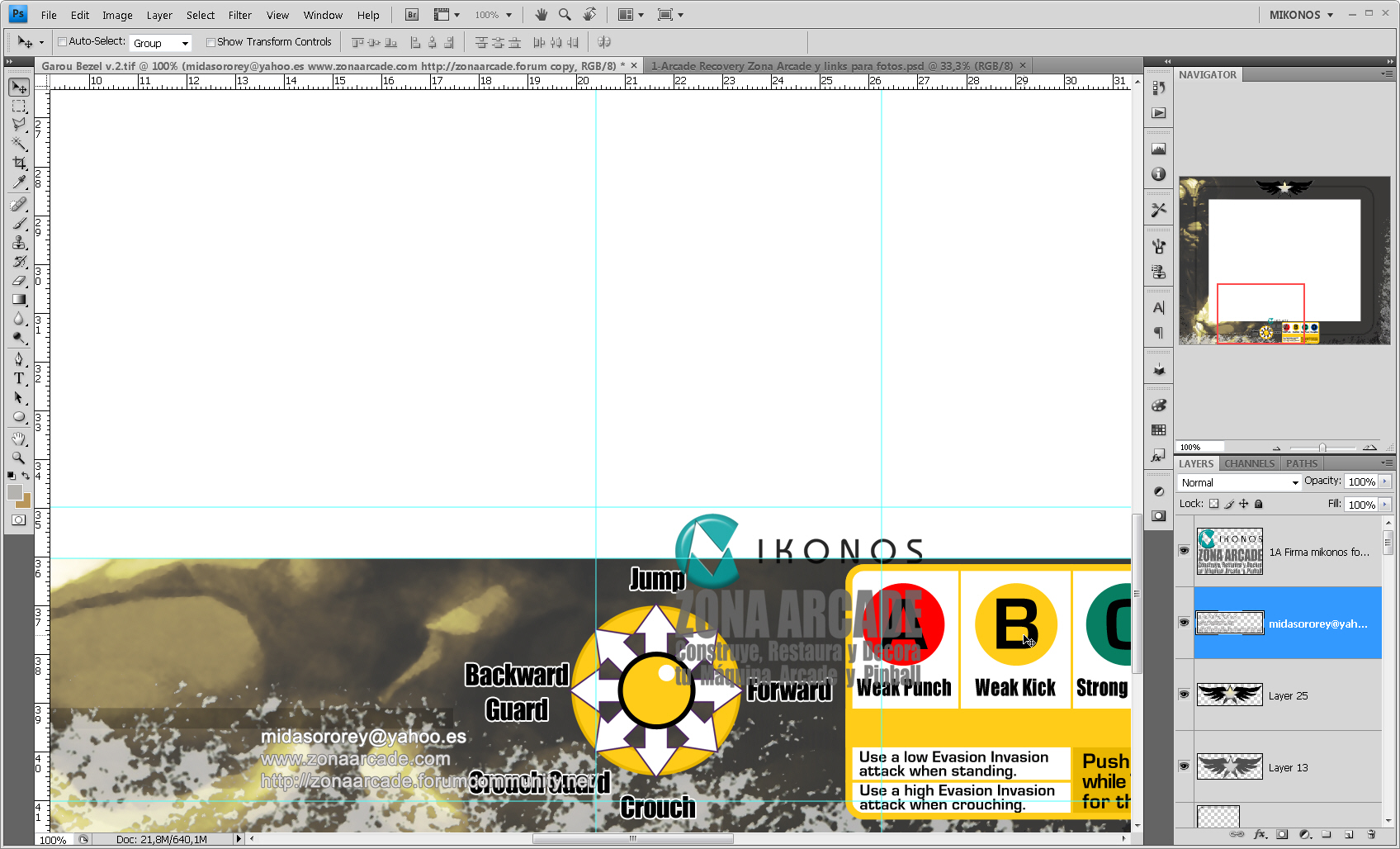Image resolution: width=1400 pixels, height=849 pixels.
Task: Click Navigator zoom in button
Action: click(x=1369, y=448)
